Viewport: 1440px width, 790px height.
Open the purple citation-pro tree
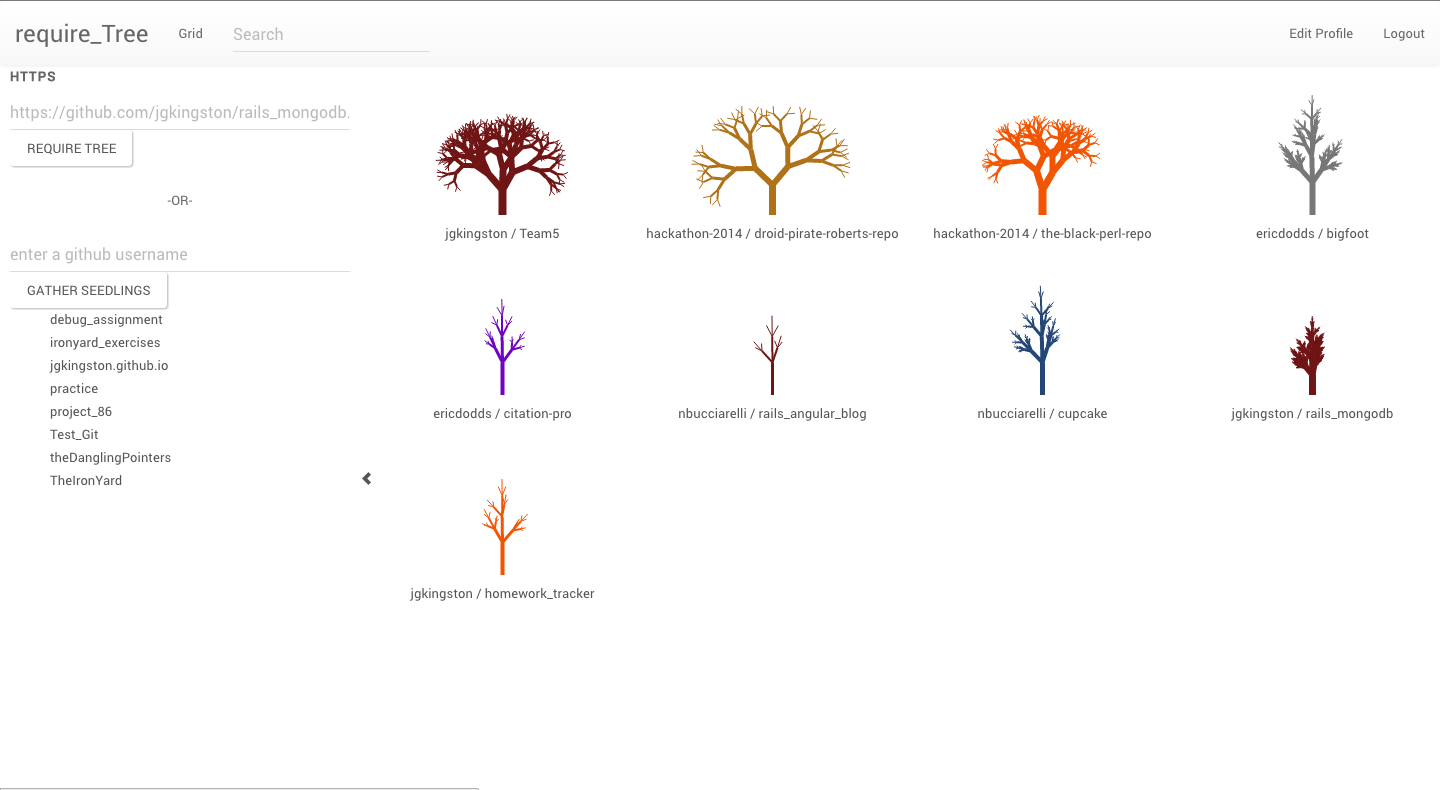pyautogui.click(x=502, y=347)
